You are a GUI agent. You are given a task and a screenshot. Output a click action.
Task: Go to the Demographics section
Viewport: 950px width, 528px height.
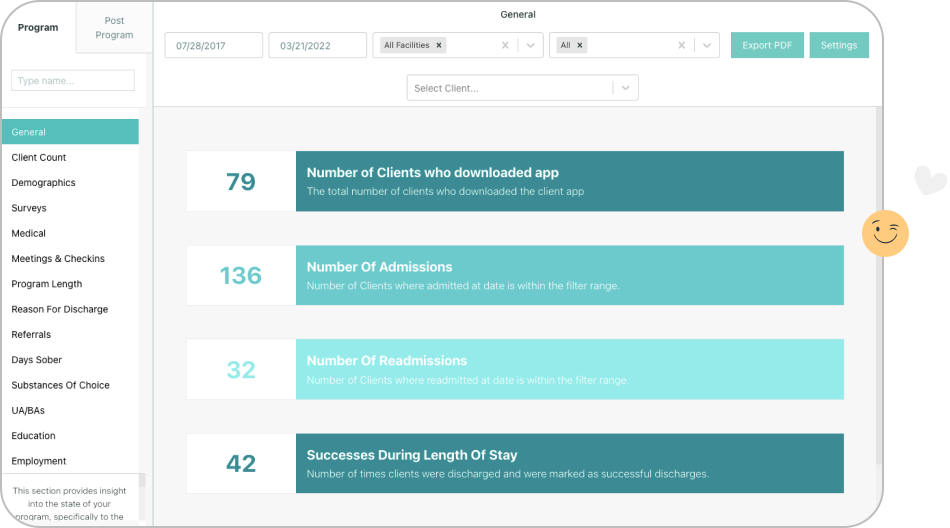44,183
